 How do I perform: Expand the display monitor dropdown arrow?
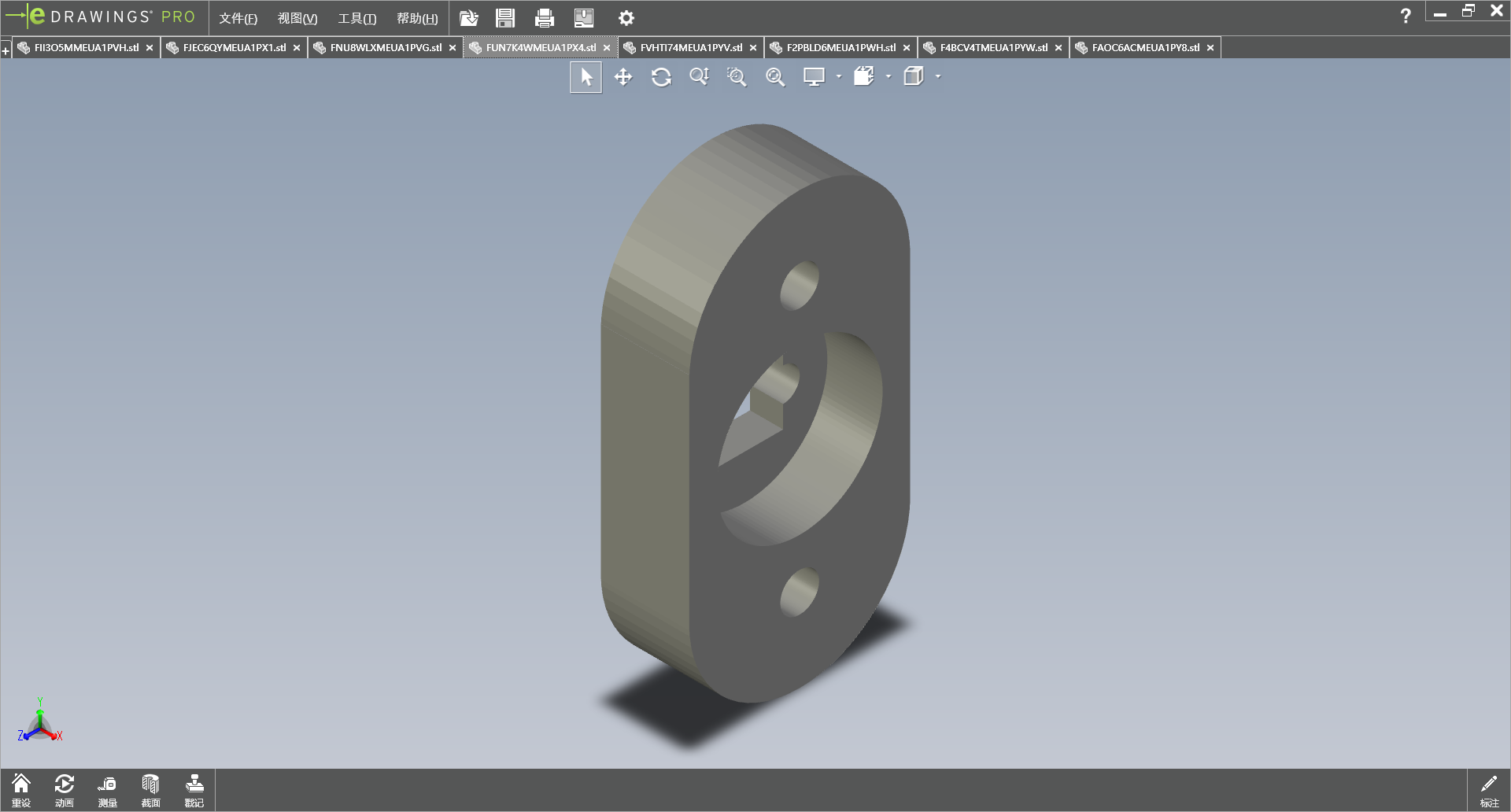[839, 77]
